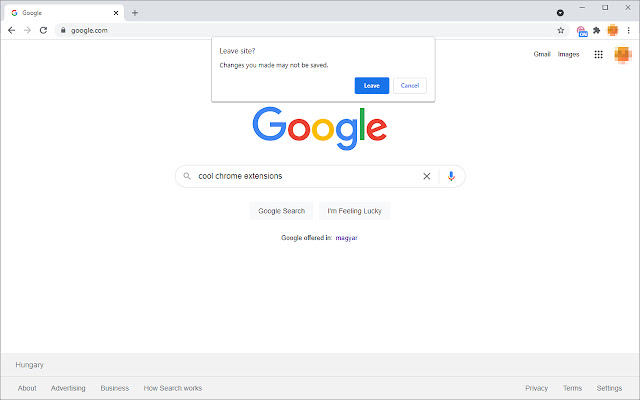This screenshot has height=400, width=640.
Task: Open the tab search dropdown circle icon
Action: tap(560, 13)
